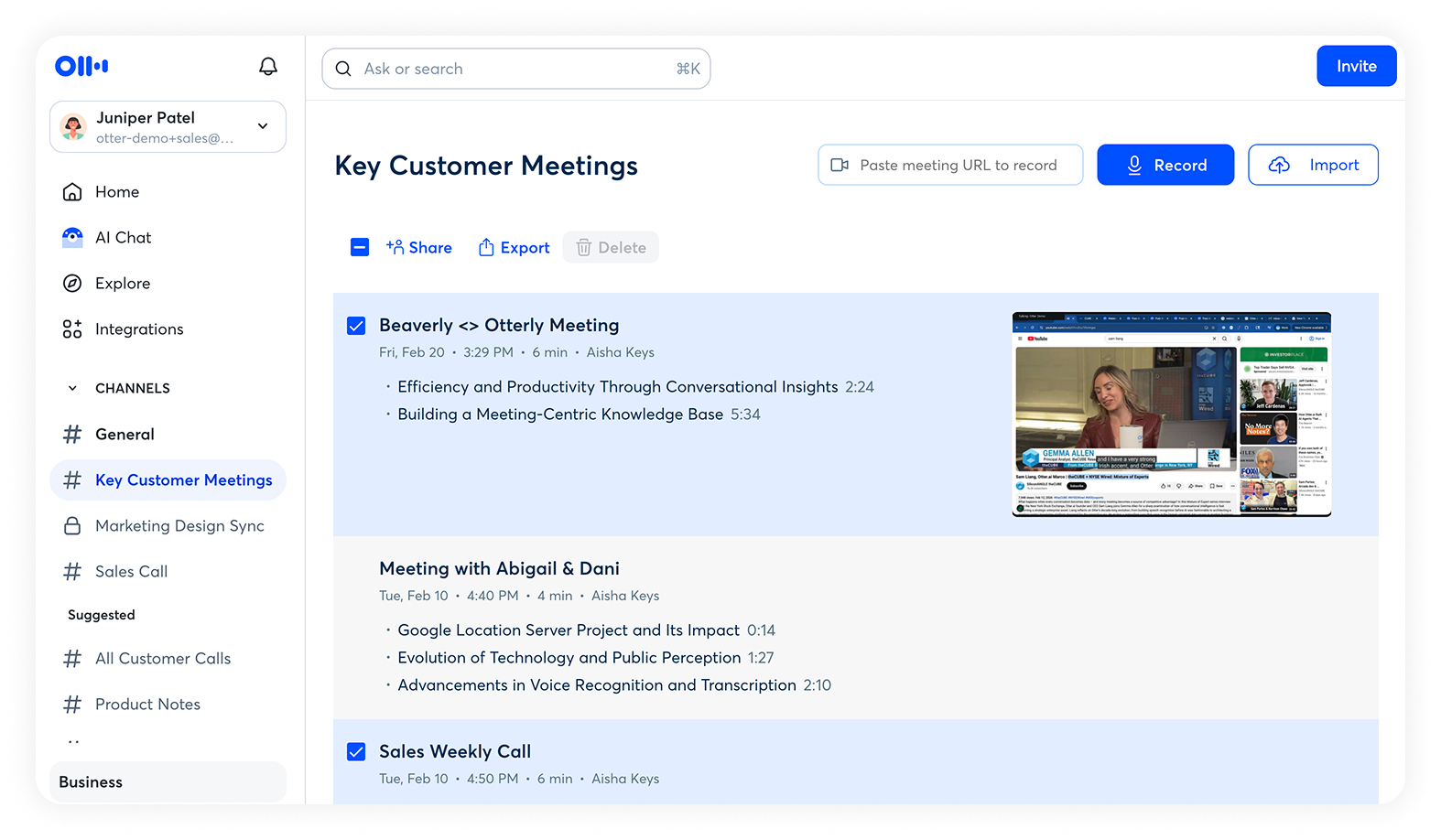This screenshot has height=840, width=1441.
Task: Export the selected meetings
Action: (514, 248)
